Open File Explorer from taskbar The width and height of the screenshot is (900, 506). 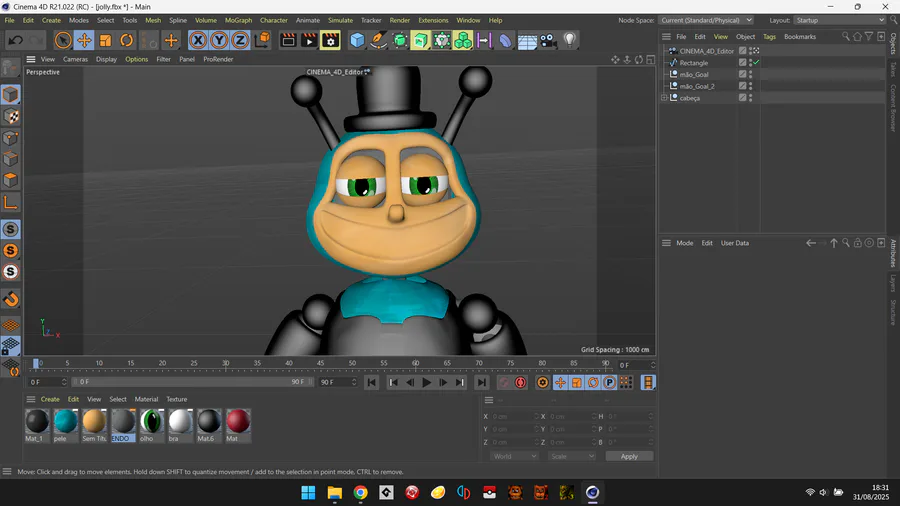coord(335,493)
